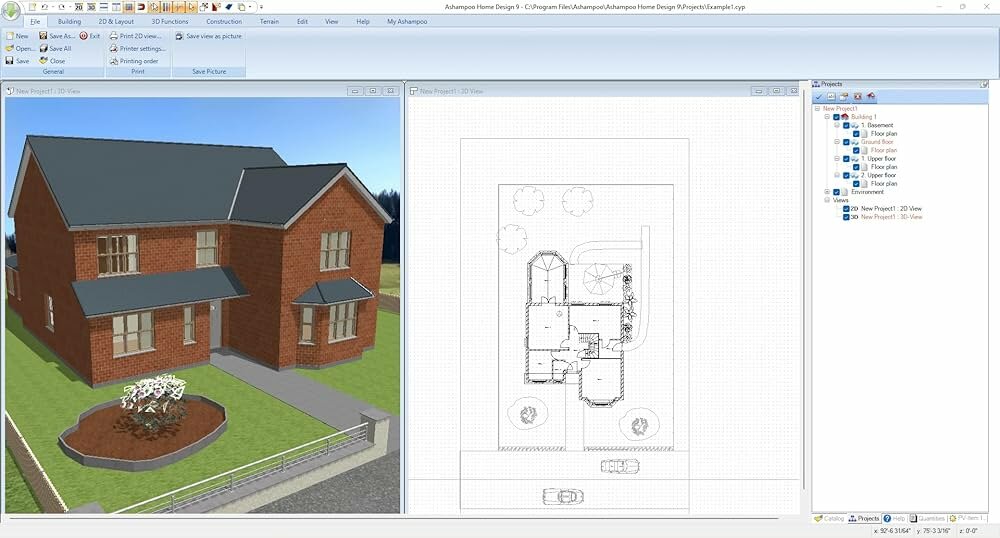1000x538 pixels.
Task: Click the folder icon in Projects panel toolbar
Action: [844, 96]
